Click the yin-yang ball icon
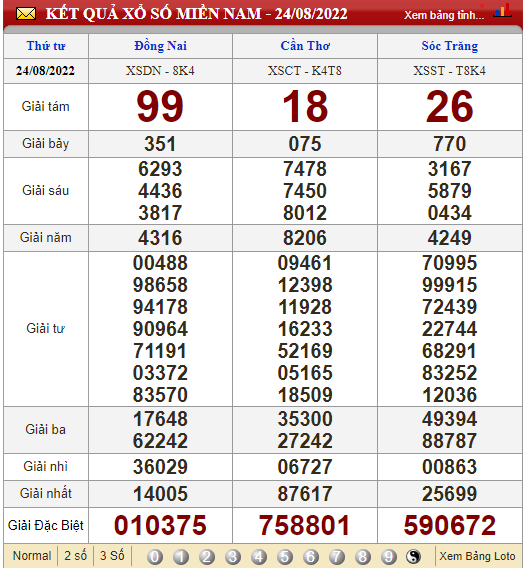The width and height of the screenshot is (523, 568). point(413,556)
